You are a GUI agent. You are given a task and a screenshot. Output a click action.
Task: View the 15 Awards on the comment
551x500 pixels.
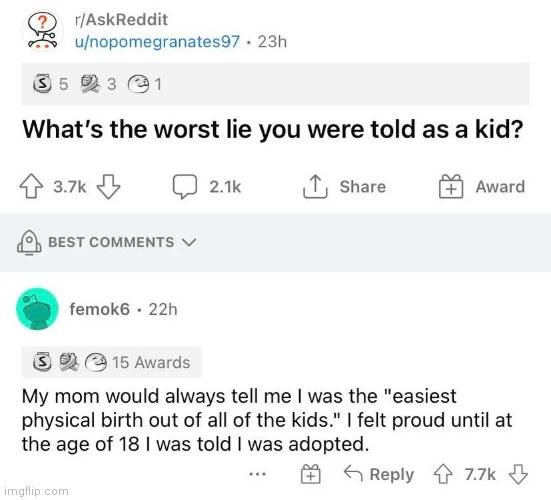[111, 362]
